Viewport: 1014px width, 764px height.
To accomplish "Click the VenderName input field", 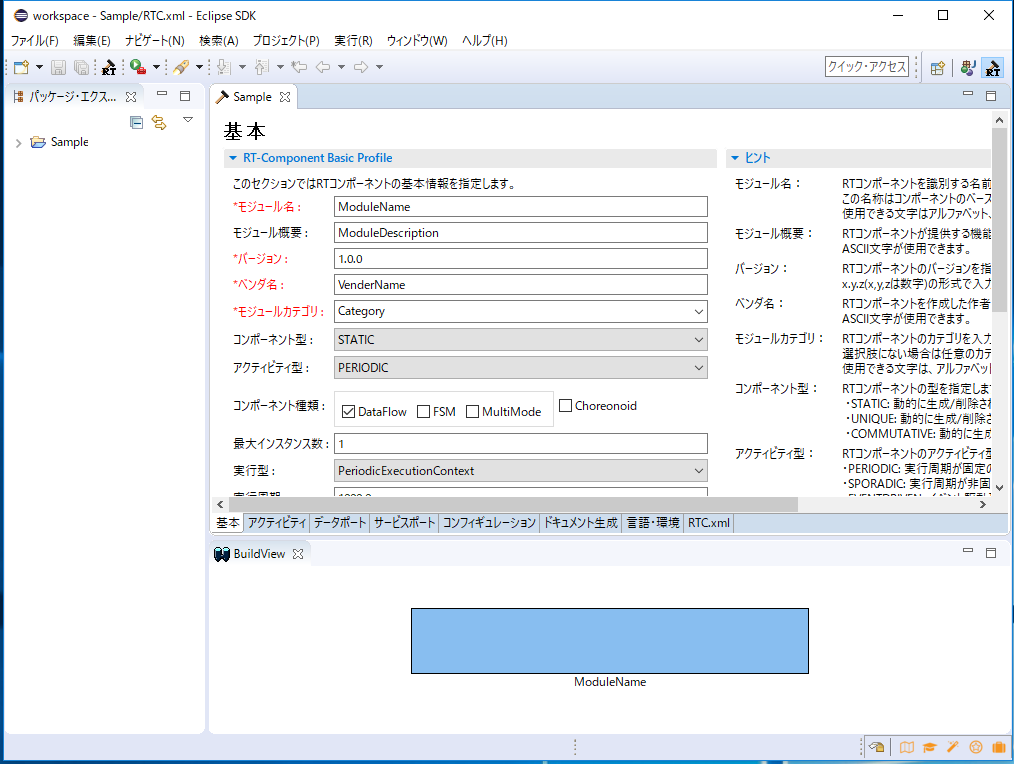I will pyautogui.click(x=521, y=285).
